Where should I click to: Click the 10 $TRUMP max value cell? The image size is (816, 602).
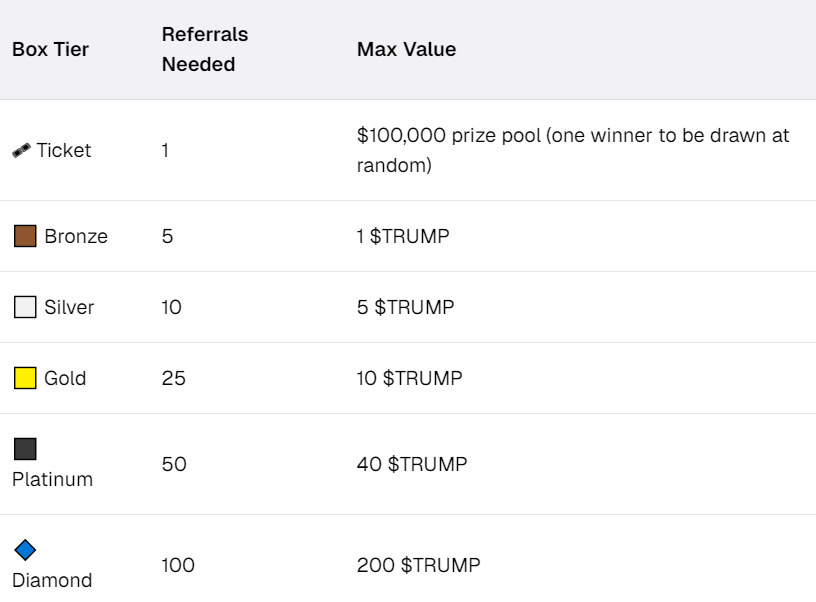(x=410, y=378)
